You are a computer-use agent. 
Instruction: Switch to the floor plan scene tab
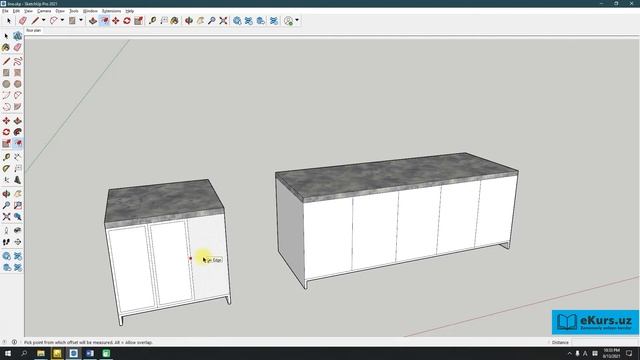coord(33,31)
